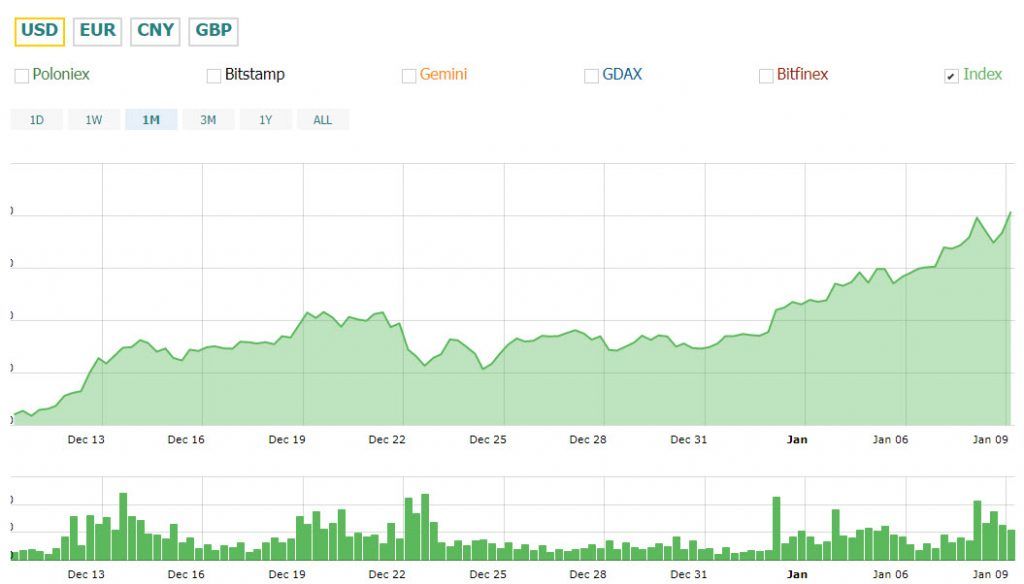Choose the 1W time range
The width and height of the screenshot is (1024, 584).
tap(93, 120)
